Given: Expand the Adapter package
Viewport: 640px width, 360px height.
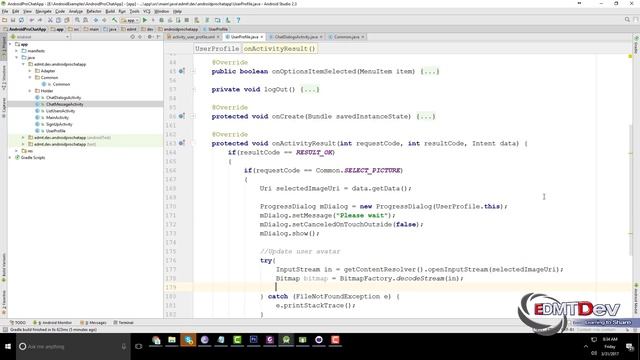Looking at the screenshot, I should tap(30, 71).
